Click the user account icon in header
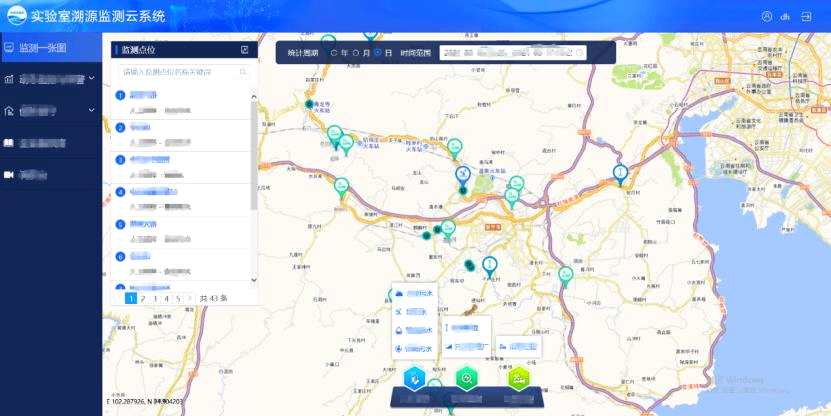Screen dimensions: 831x416 [x=766, y=16]
